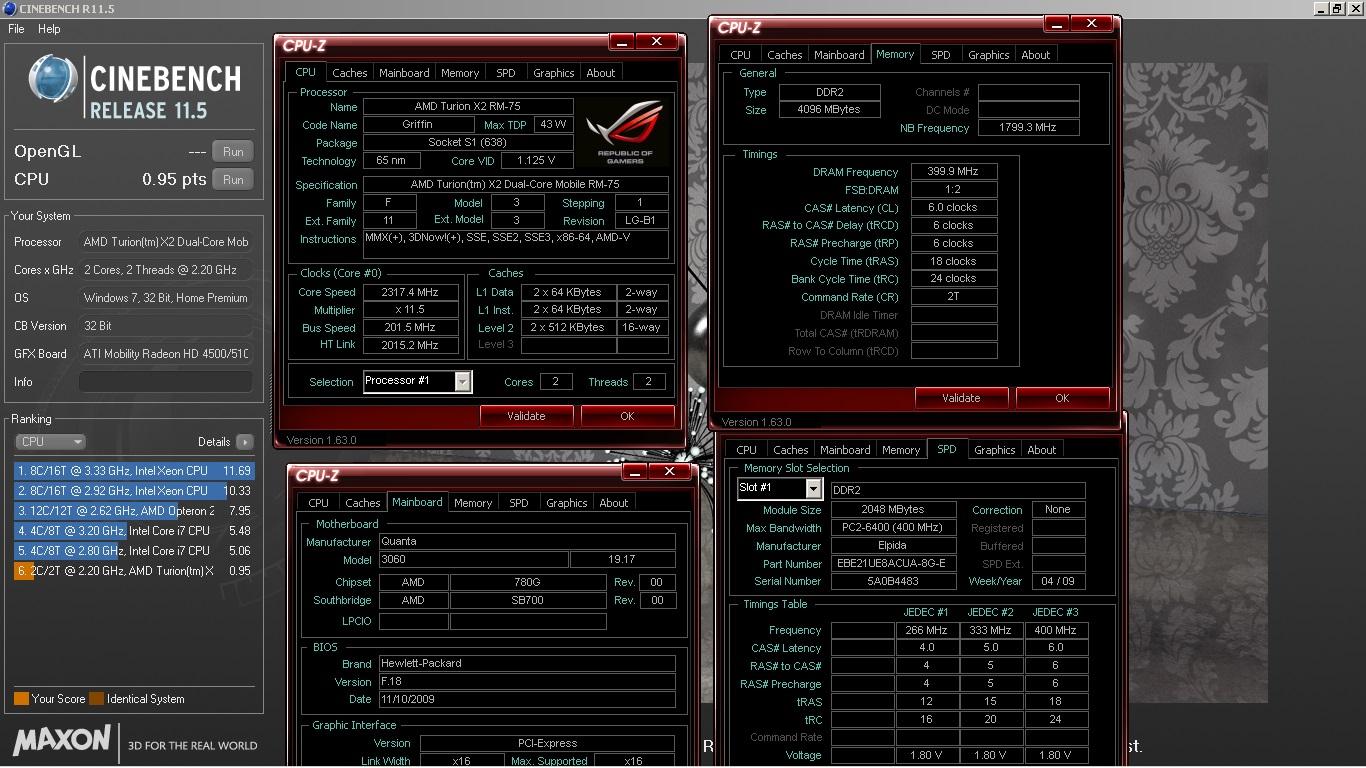Screen dimensions: 1366x768
Task: Click the BIOS Version field F.18
Action: [527, 682]
